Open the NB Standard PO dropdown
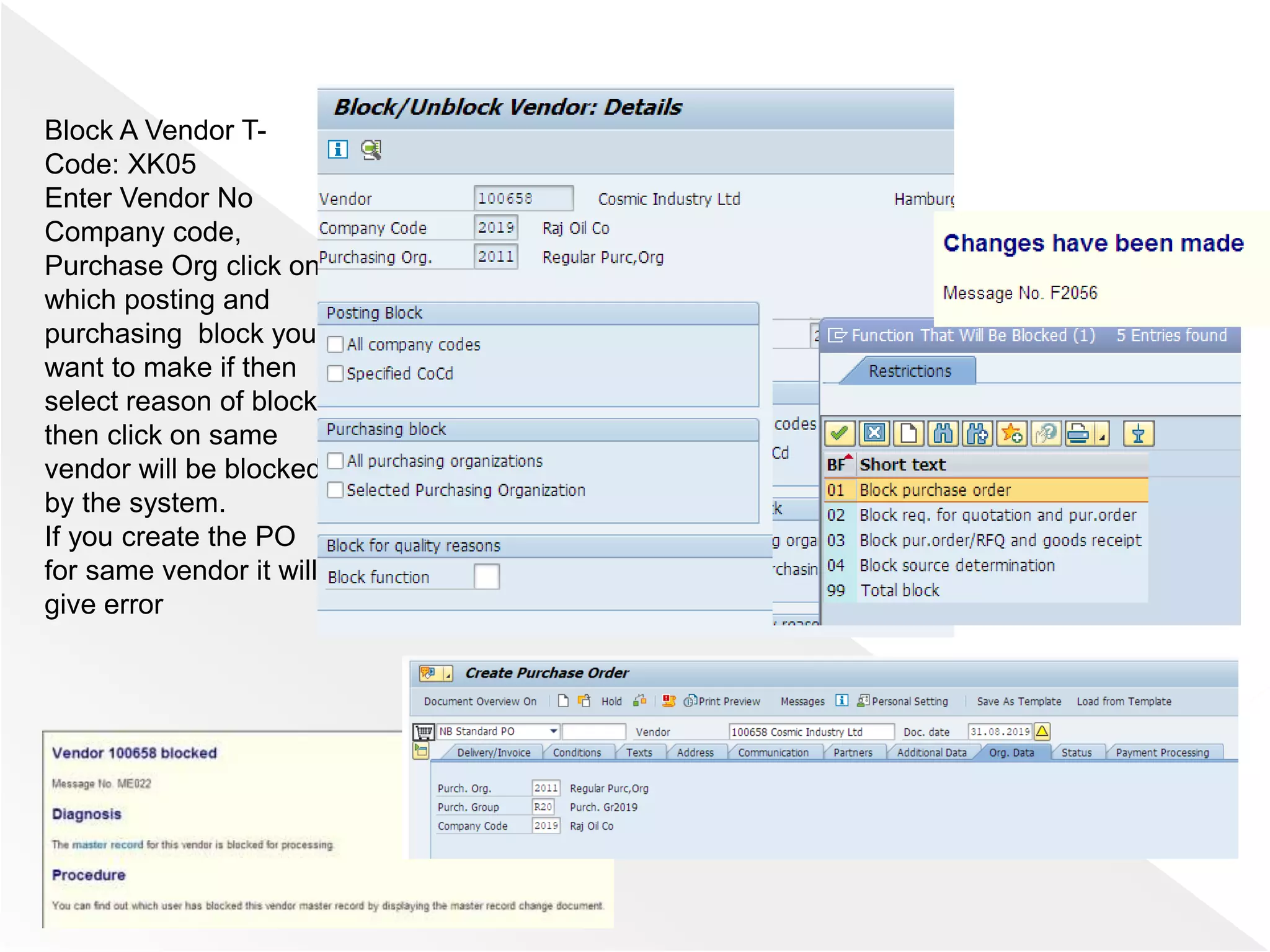Viewport: 1270px width, 952px height. [x=553, y=731]
